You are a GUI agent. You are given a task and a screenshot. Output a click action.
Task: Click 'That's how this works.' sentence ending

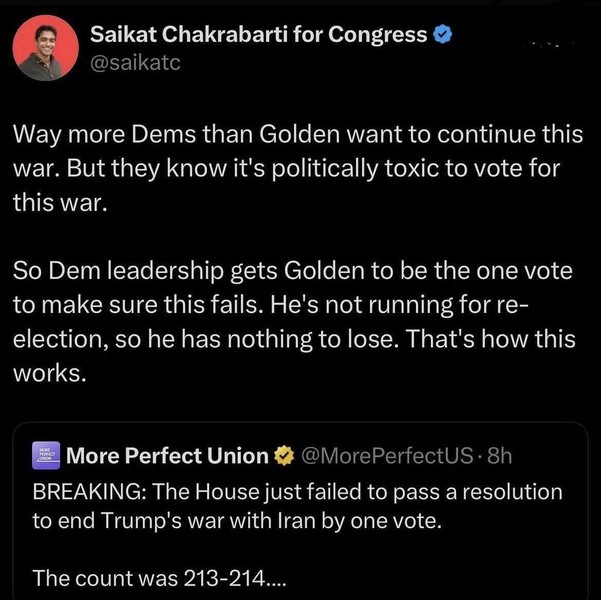500,339
